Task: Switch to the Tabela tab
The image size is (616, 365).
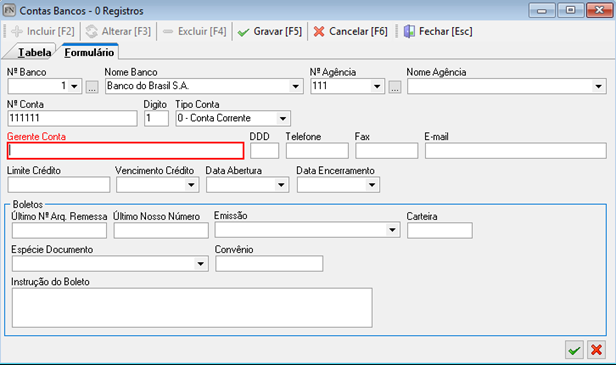Action: click(35, 52)
